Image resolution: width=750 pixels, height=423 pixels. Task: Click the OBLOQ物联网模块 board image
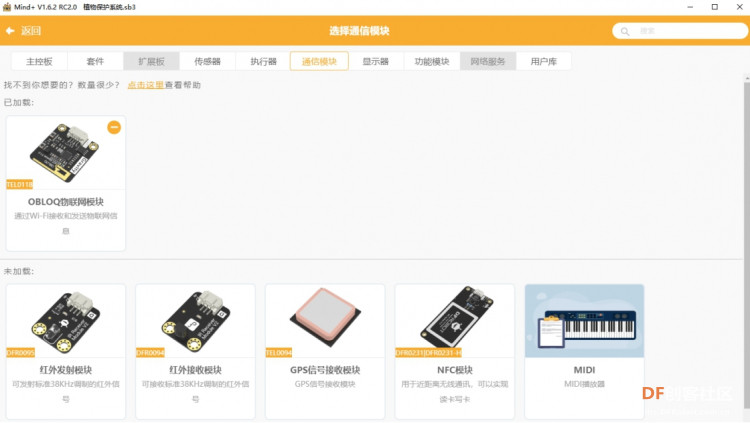pyautogui.click(x=66, y=152)
